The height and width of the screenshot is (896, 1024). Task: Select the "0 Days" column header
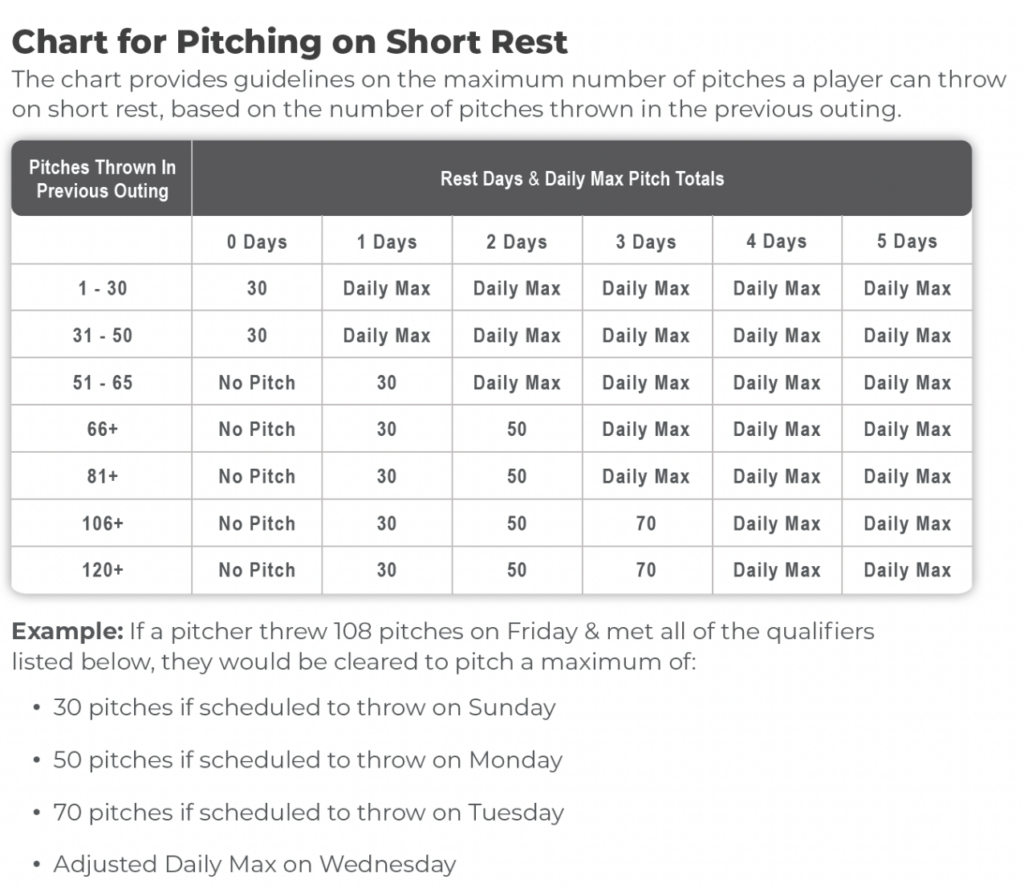coord(257,242)
